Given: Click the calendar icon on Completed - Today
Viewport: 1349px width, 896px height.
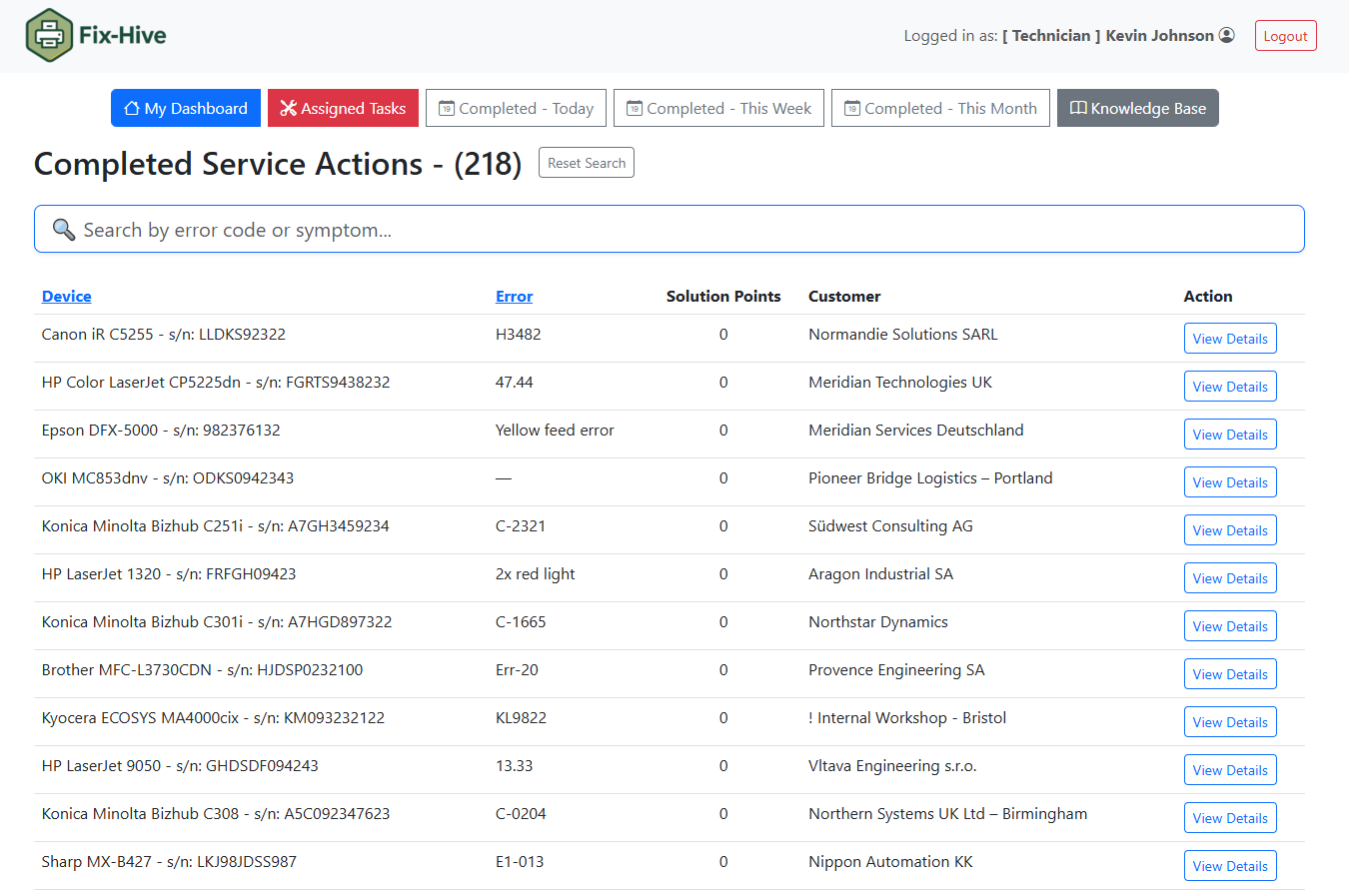Looking at the screenshot, I should pyautogui.click(x=447, y=108).
